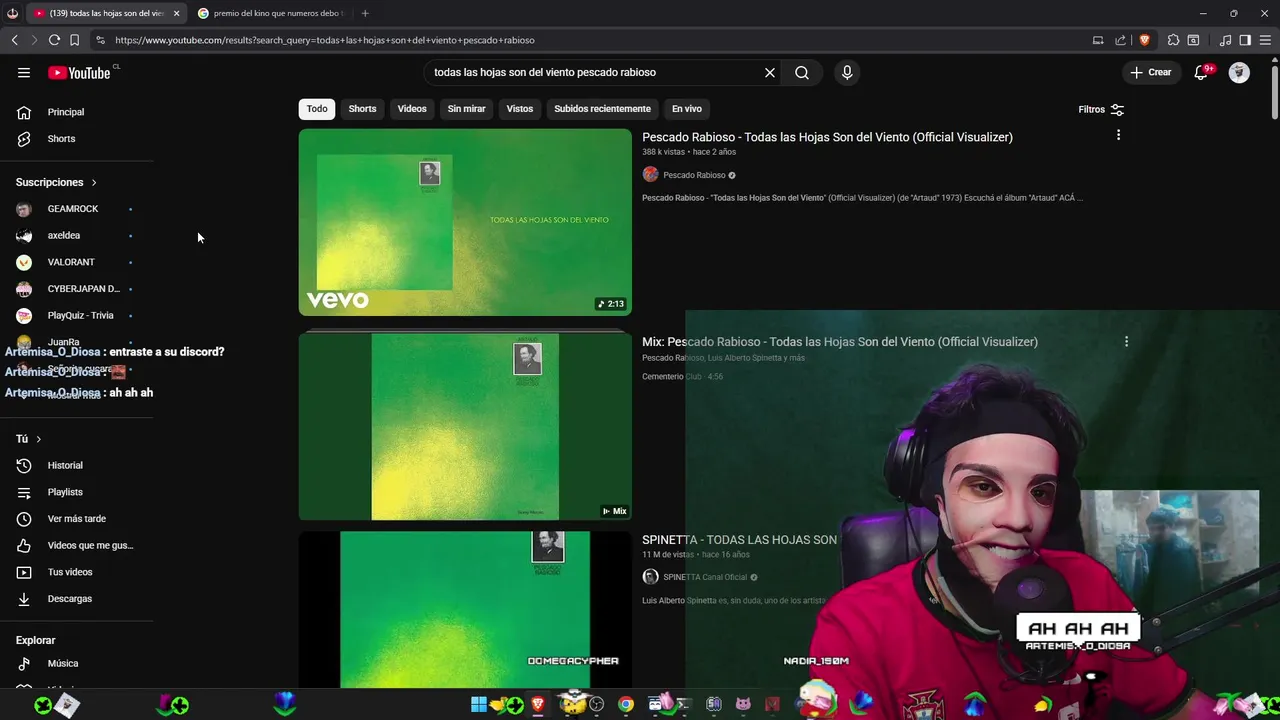Select the Todo filter chip
This screenshot has height=720, width=1280.
[317, 109]
